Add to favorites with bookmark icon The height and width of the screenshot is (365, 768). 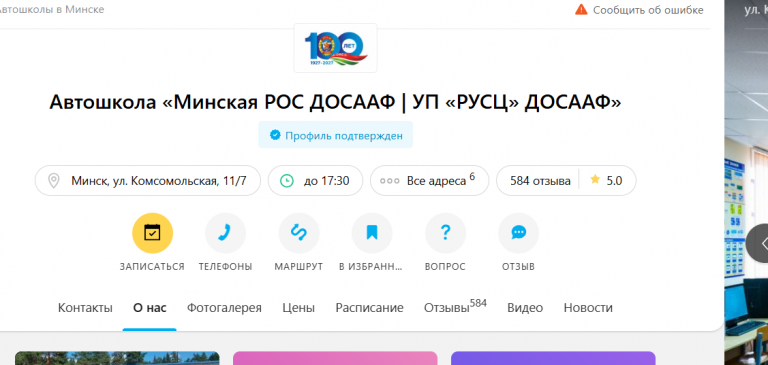(372, 233)
